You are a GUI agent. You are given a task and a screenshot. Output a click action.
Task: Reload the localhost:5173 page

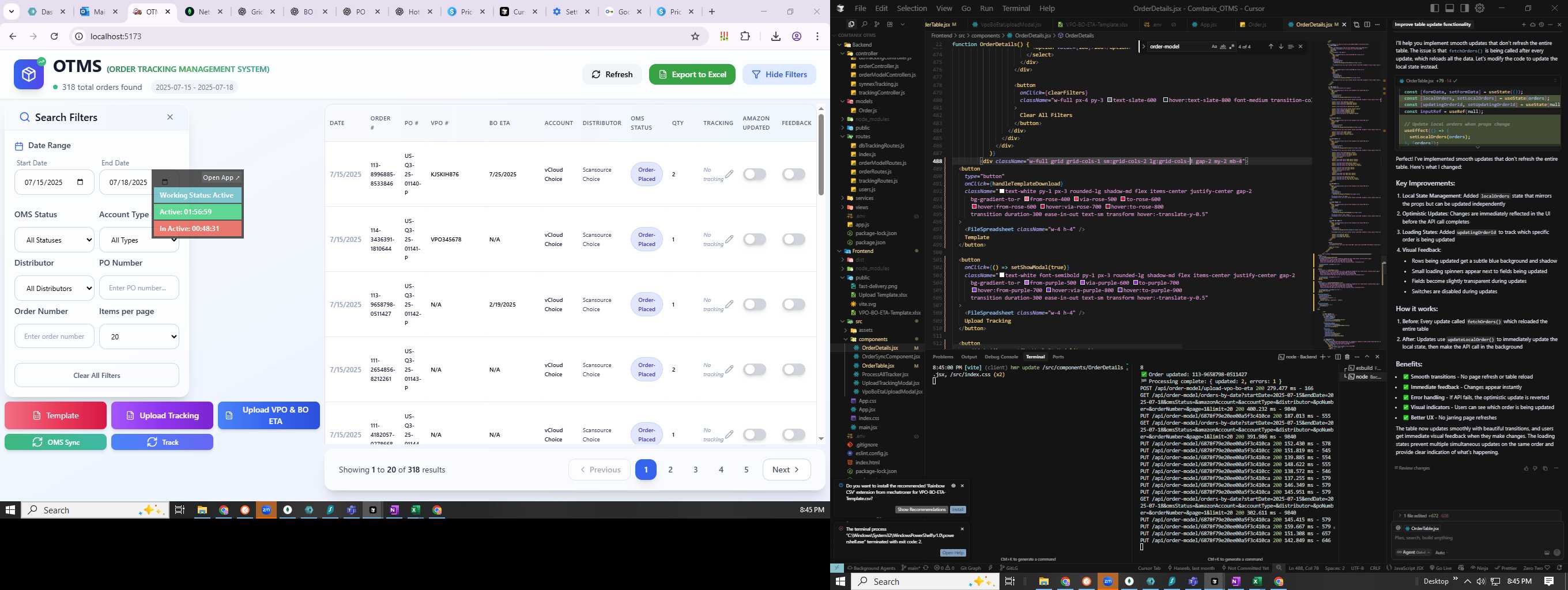click(x=54, y=36)
